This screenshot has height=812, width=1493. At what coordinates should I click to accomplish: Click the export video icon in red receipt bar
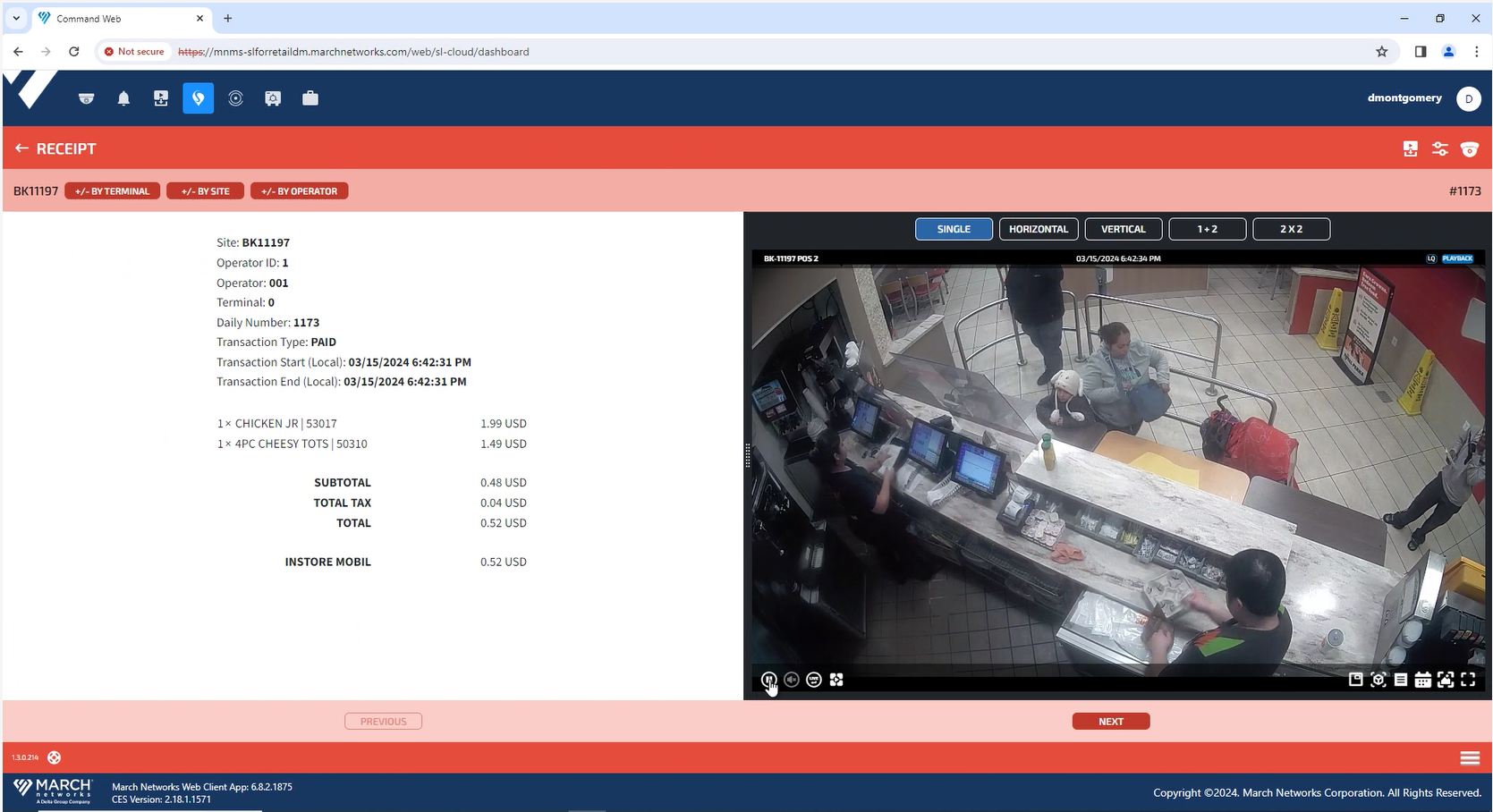[x=1410, y=149]
